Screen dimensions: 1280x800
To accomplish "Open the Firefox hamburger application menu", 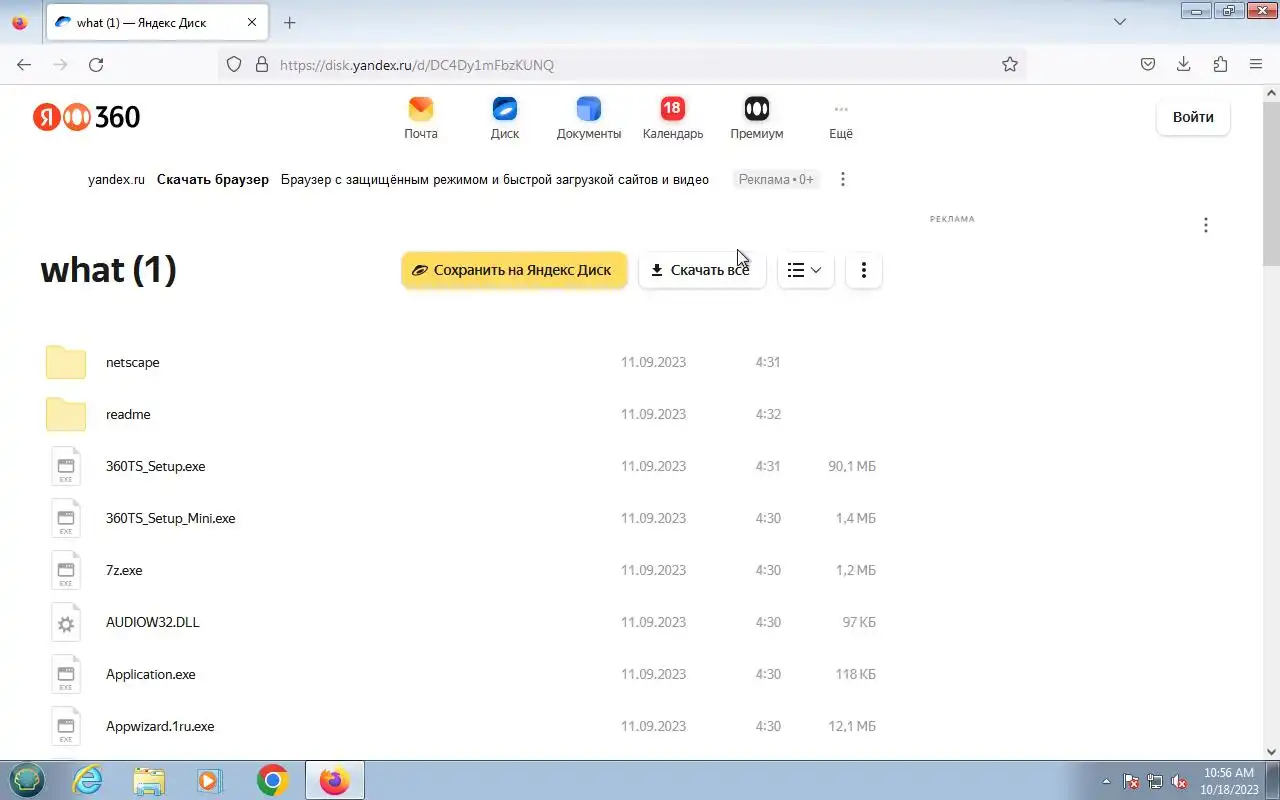I will pyautogui.click(x=1256, y=64).
